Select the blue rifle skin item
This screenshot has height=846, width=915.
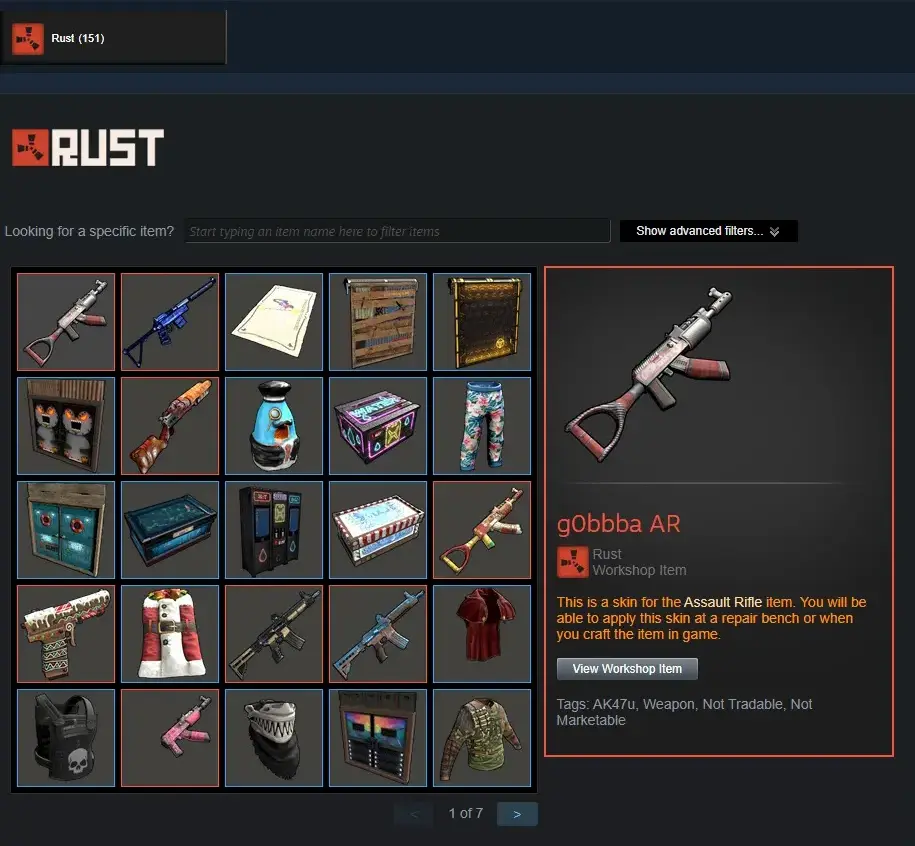(170, 322)
